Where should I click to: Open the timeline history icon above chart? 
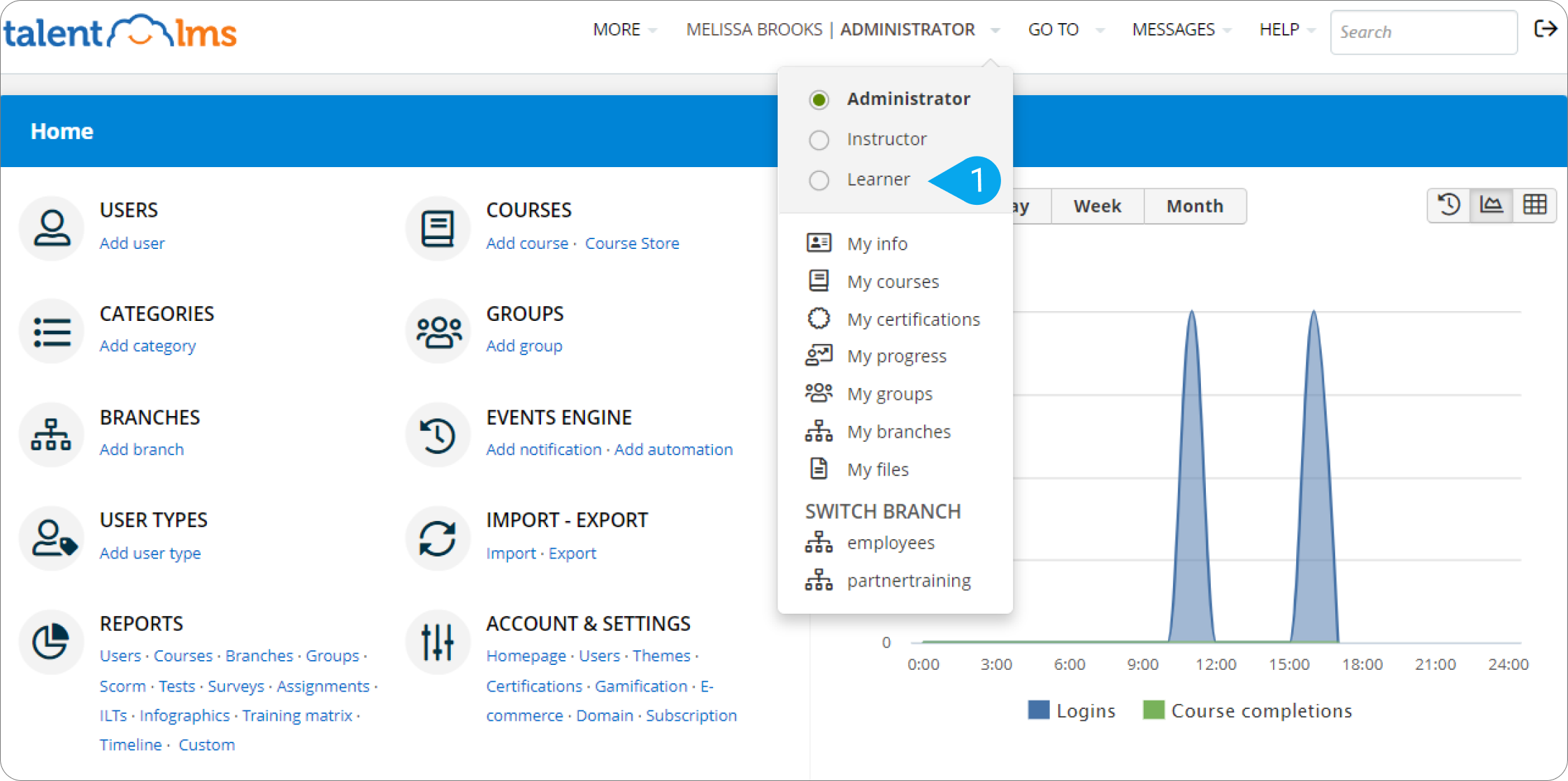(x=1448, y=205)
